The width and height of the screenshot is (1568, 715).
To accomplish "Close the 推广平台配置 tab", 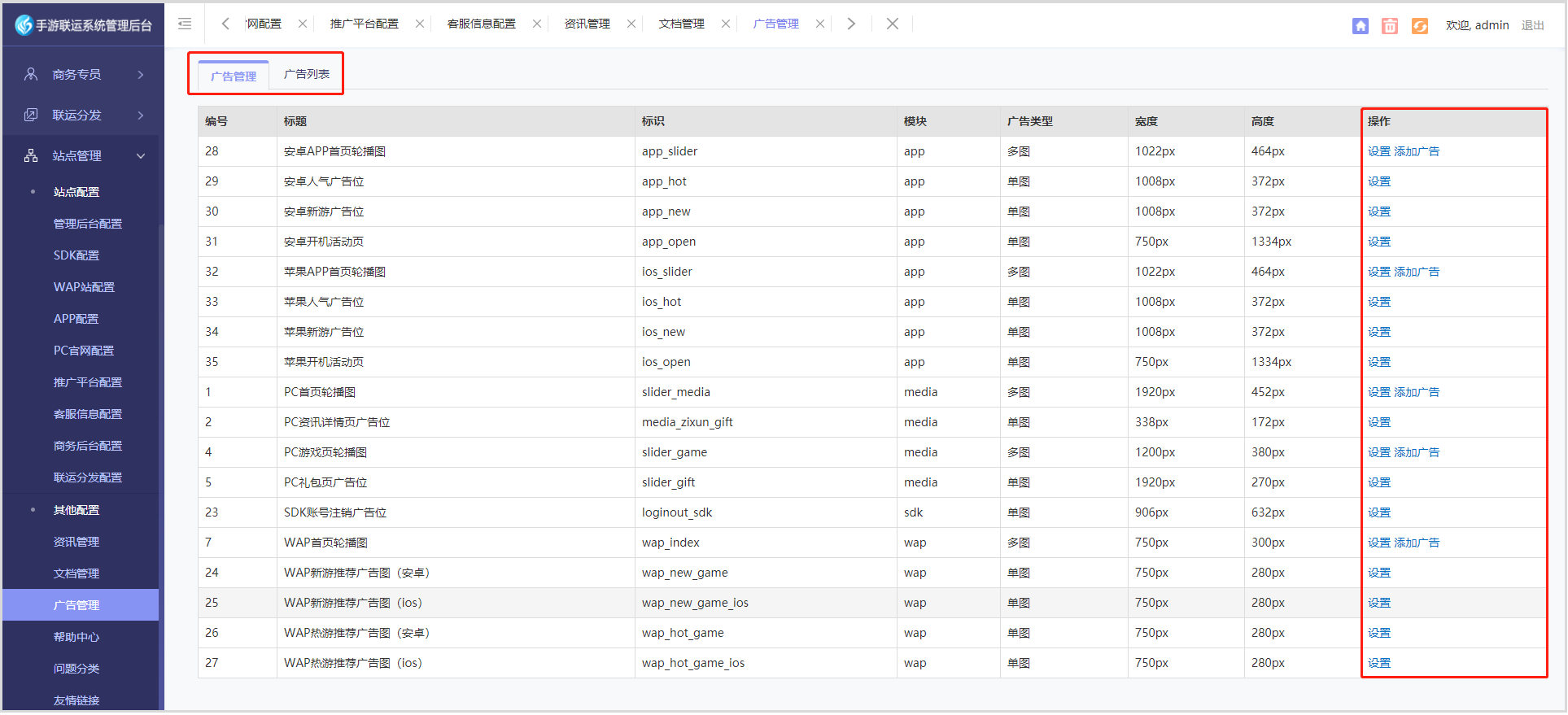I will [420, 24].
